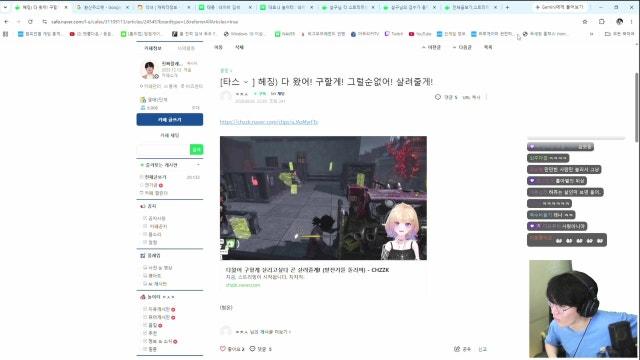Switch to the second browser tab
Viewport: 640px width, 360px height.
click(102, 7)
